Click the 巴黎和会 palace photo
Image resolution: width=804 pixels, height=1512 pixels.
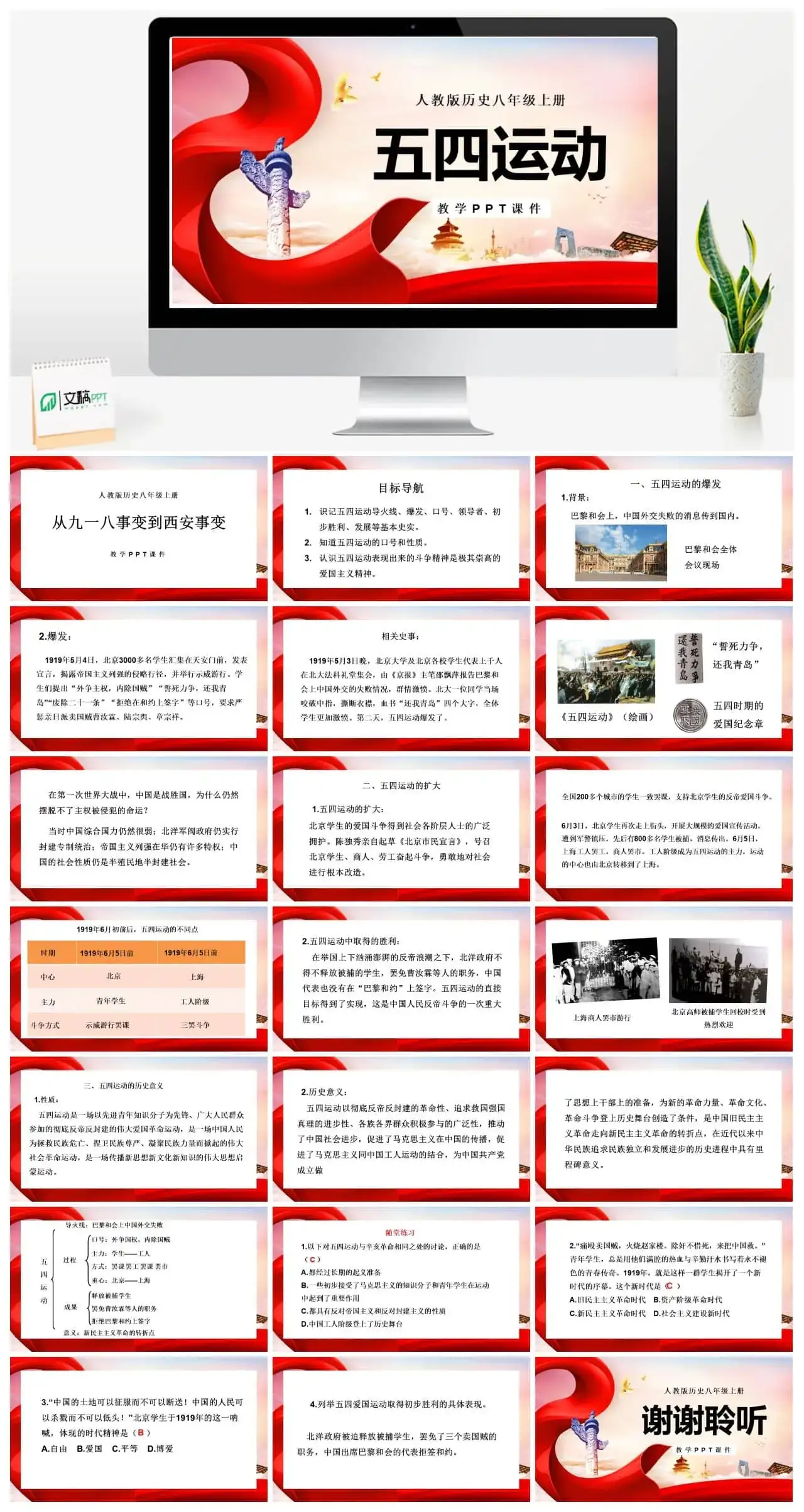(621, 553)
